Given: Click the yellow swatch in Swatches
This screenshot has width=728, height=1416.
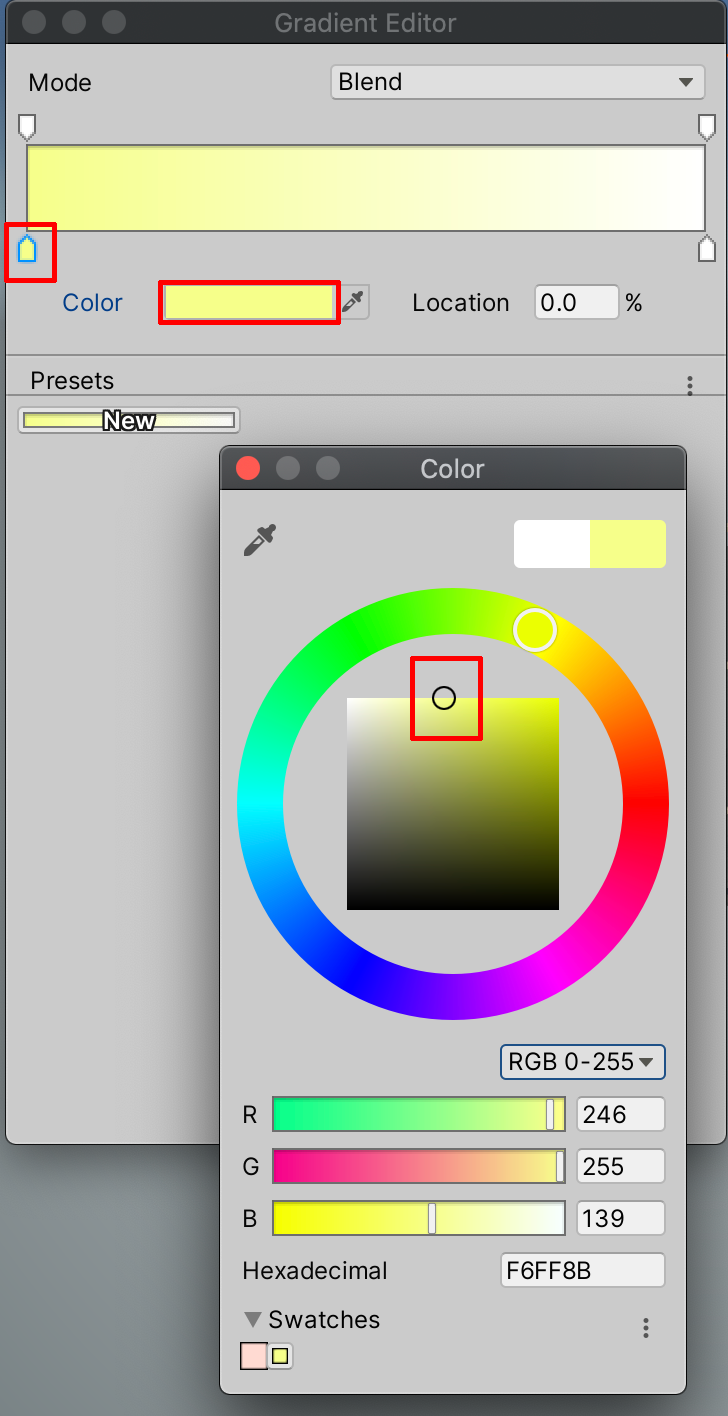Looking at the screenshot, I should [280, 1356].
